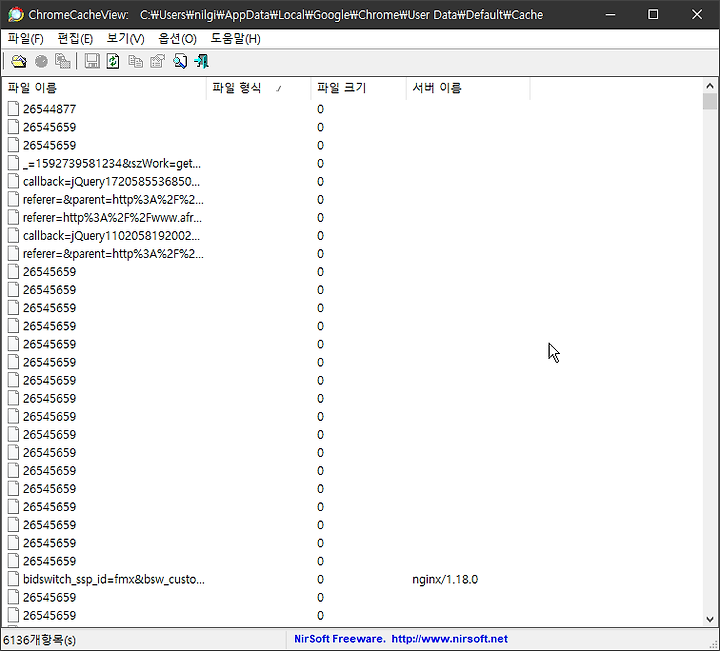Click the file size 0 of row 26544877
Image resolution: width=720 pixels, height=651 pixels.
coord(320,109)
